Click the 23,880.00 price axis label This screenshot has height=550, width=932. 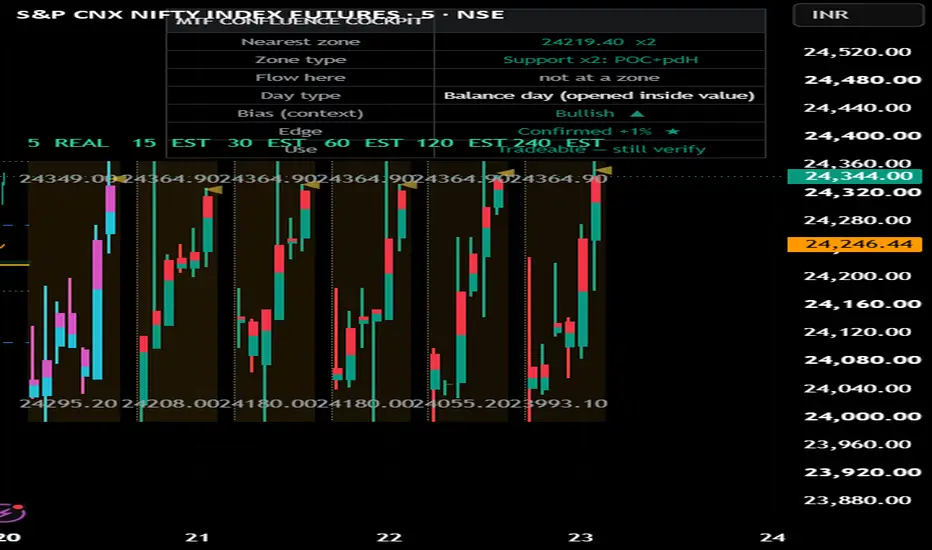coord(857,500)
